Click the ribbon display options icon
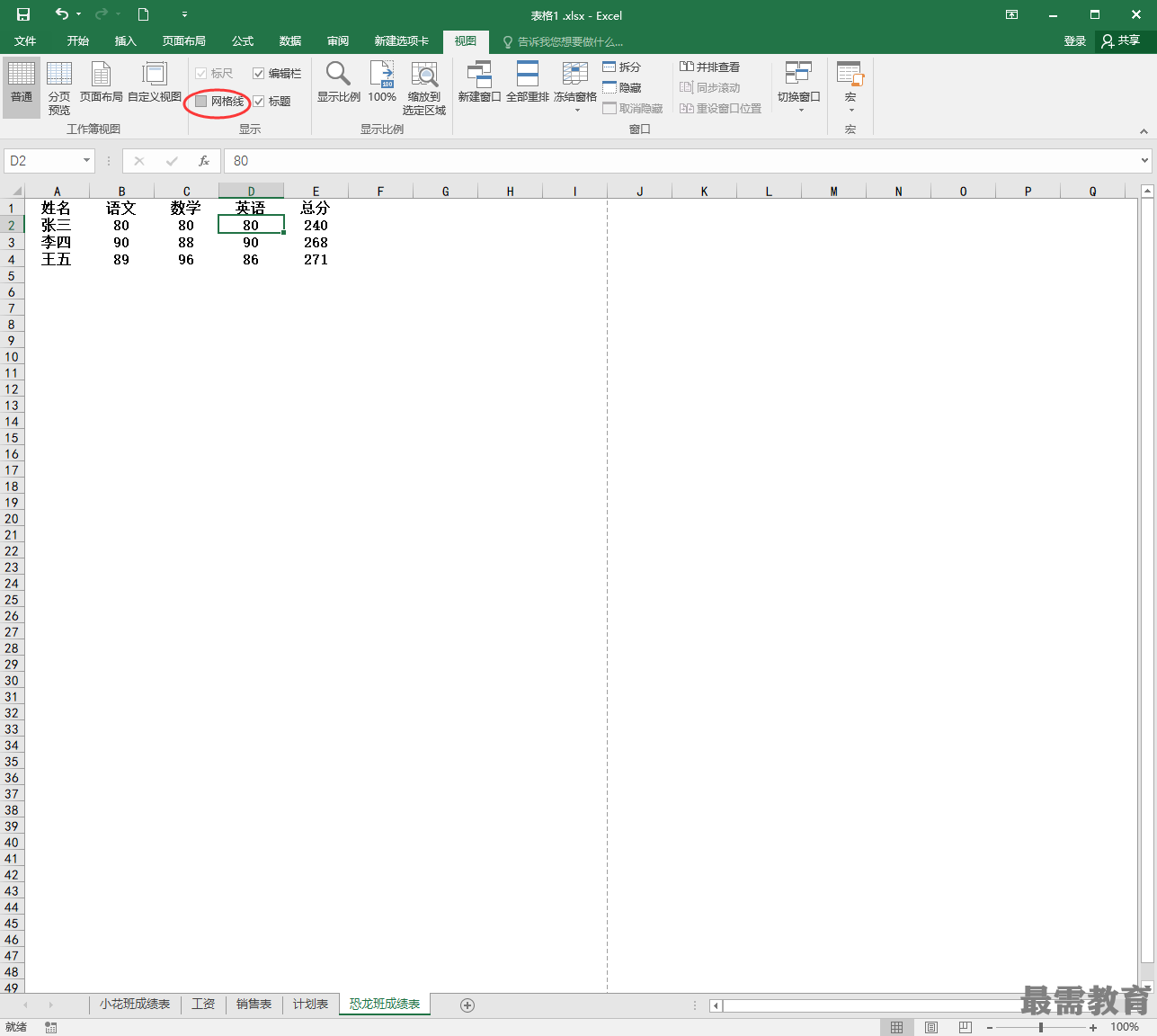 1012,14
